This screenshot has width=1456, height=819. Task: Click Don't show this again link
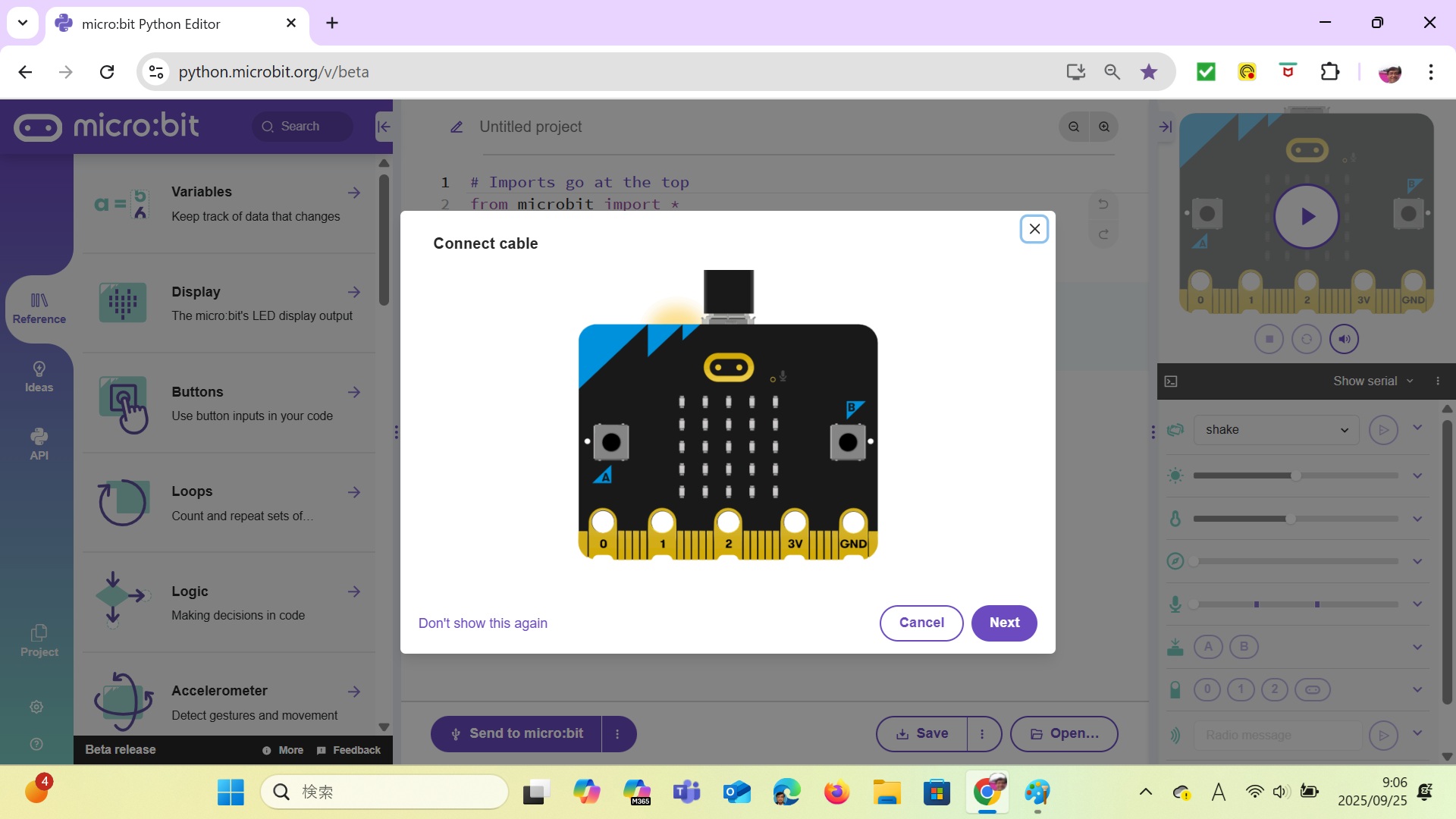tap(482, 623)
